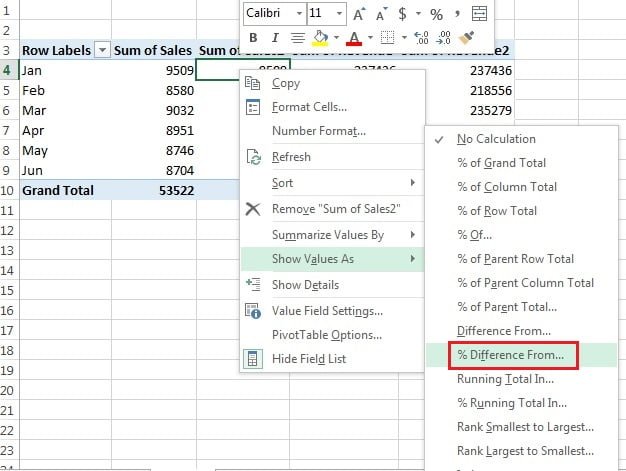Toggle italic in mini toolbar
The width and height of the screenshot is (626, 471).
275,38
